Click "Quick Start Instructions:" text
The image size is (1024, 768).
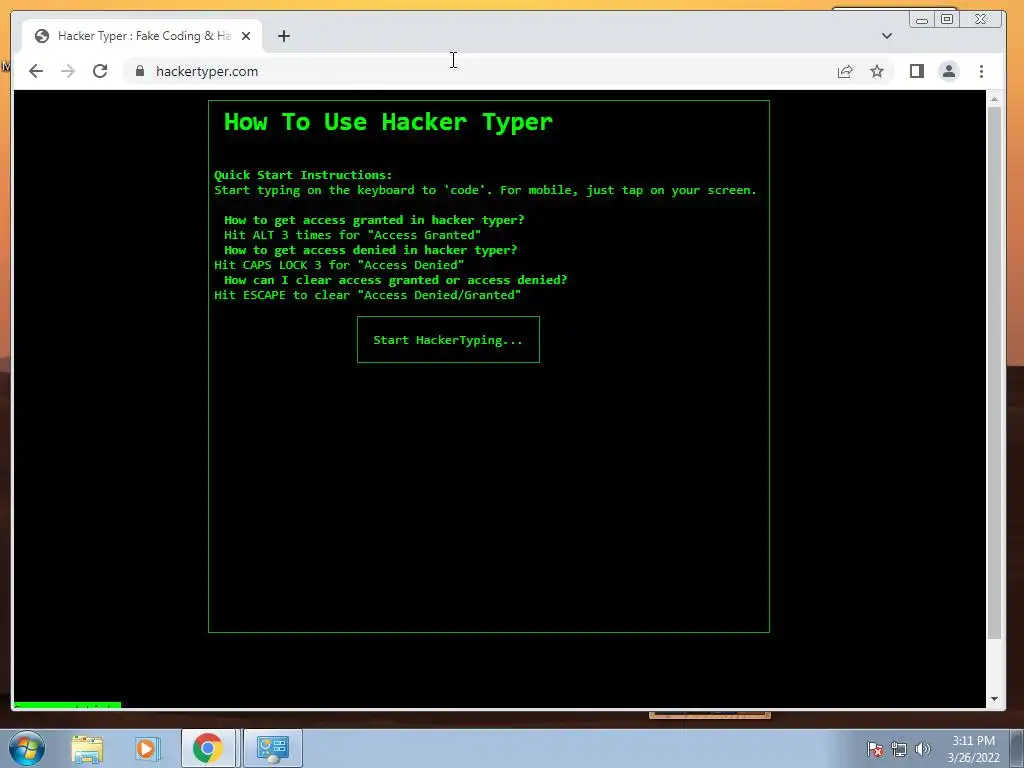click(x=303, y=175)
